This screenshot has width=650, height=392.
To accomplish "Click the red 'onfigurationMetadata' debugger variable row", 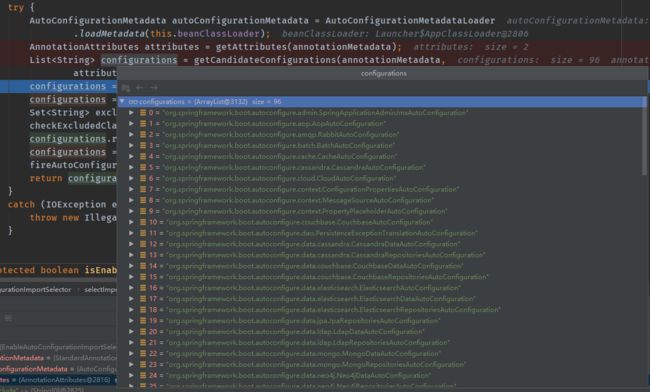I will [x=58, y=369].
